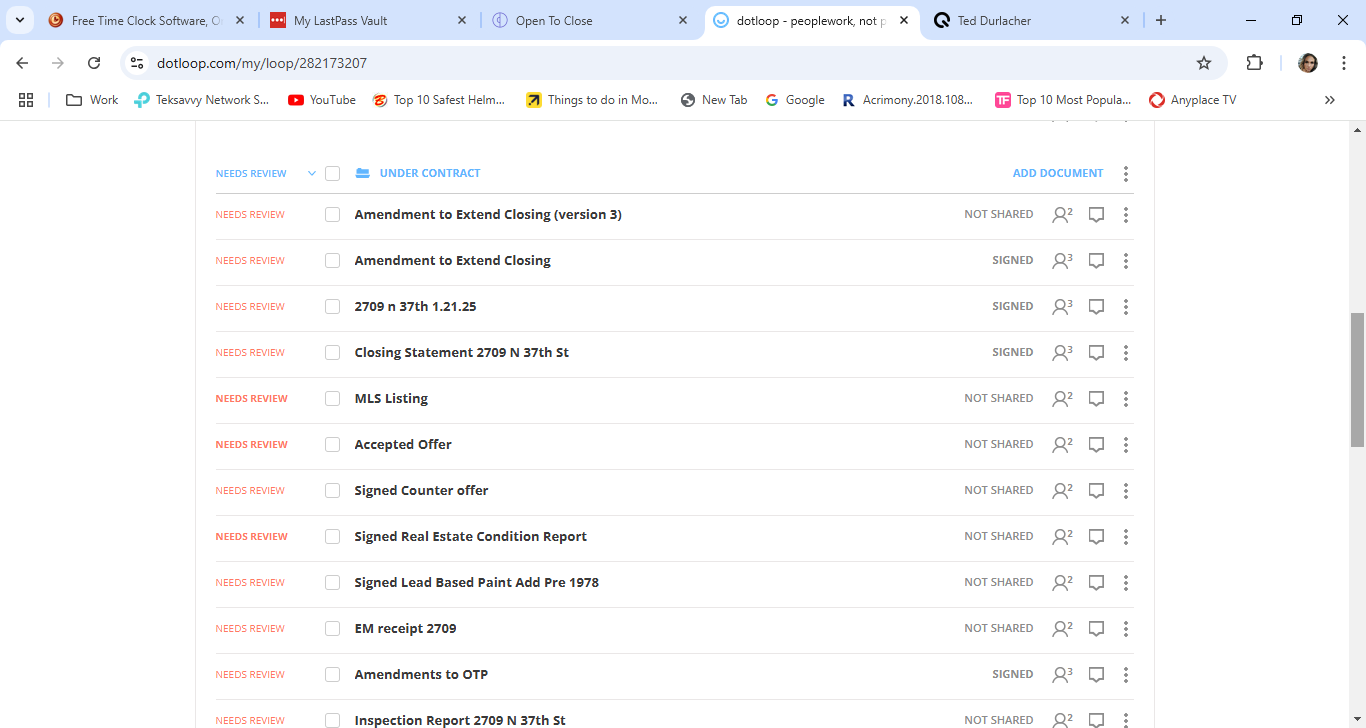Screen dimensions: 1366x728
Task: Open people icon for Signed Counter offer
Action: click(1061, 490)
